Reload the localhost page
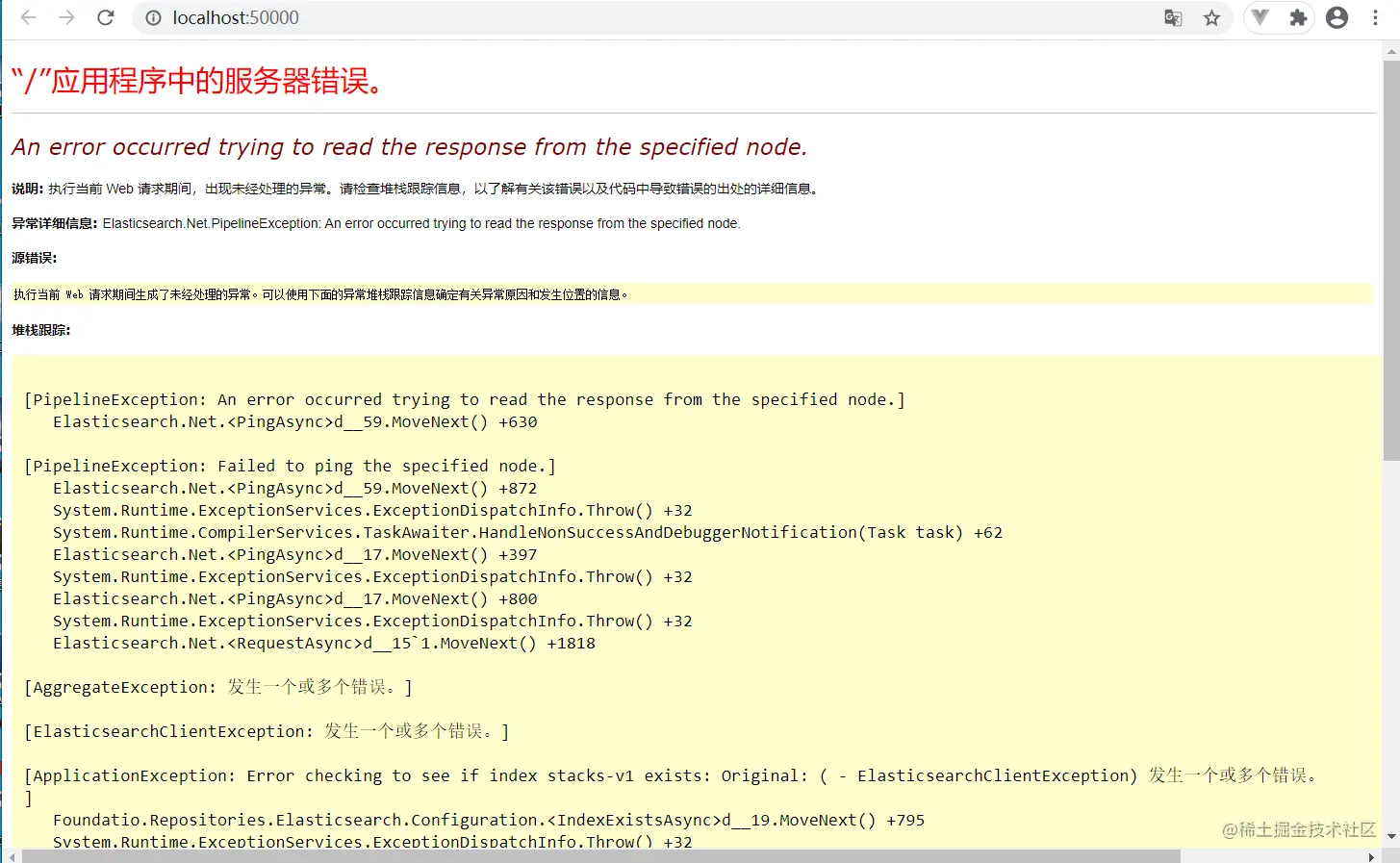This screenshot has height=863, width=1400. (x=106, y=17)
